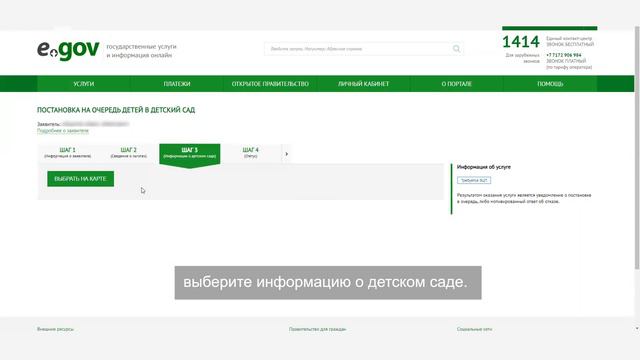Open the УСЛУГИ menu
The height and width of the screenshot is (360, 640).
pos(84,84)
